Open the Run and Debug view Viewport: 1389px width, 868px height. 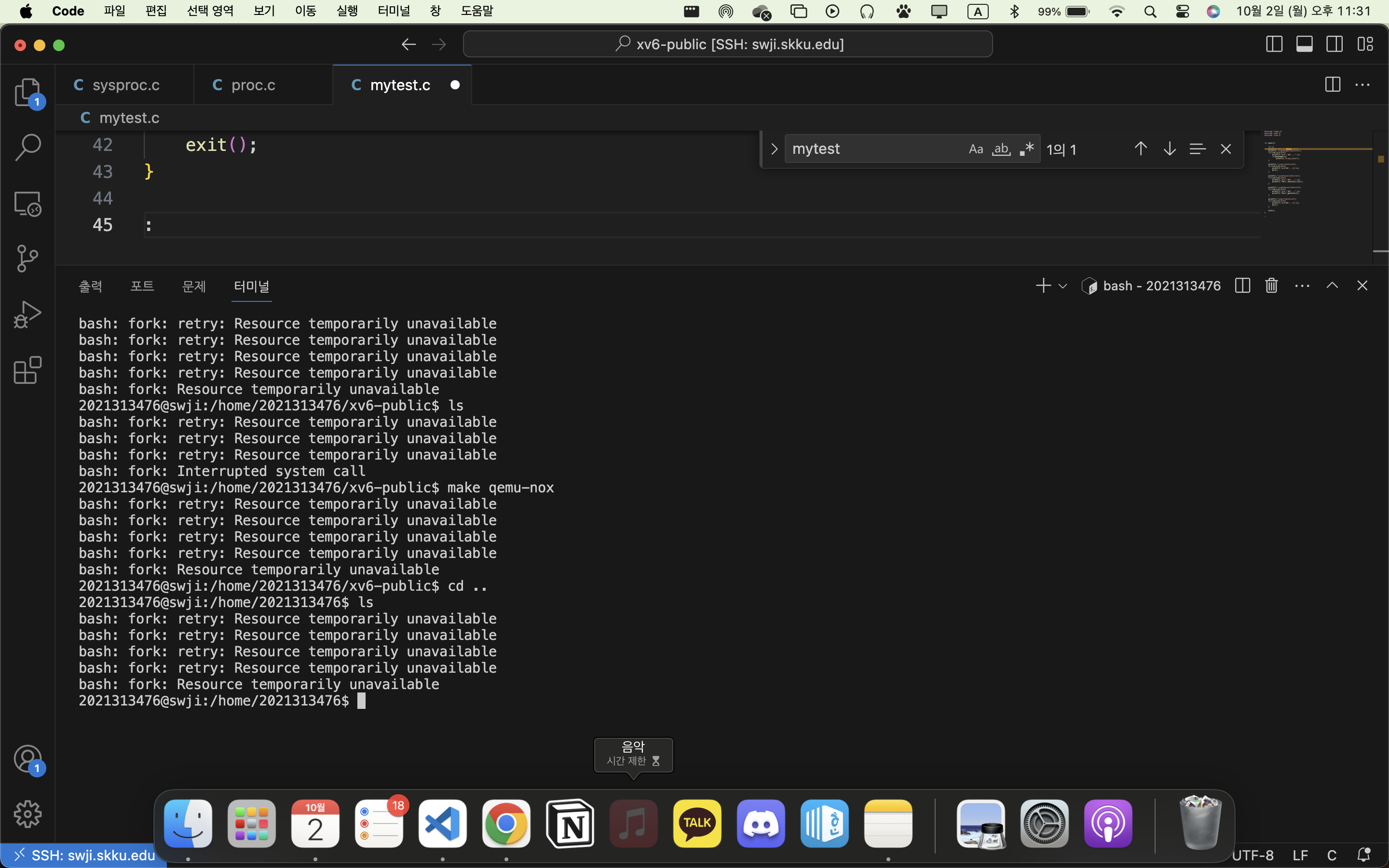[27, 314]
